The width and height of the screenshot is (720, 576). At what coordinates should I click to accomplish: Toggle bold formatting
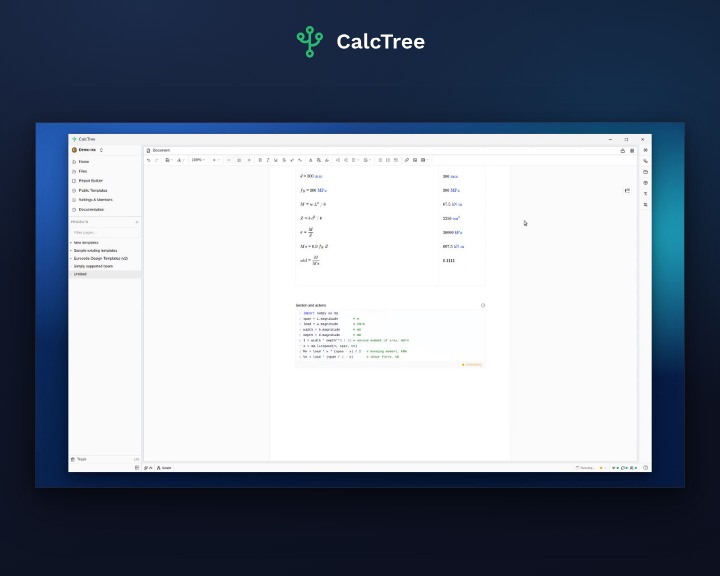click(x=260, y=160)
